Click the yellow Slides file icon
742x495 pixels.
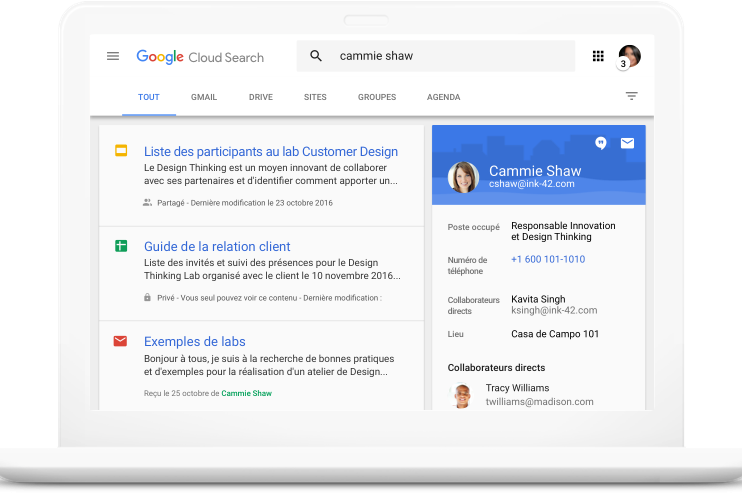[x=121, y=151]
